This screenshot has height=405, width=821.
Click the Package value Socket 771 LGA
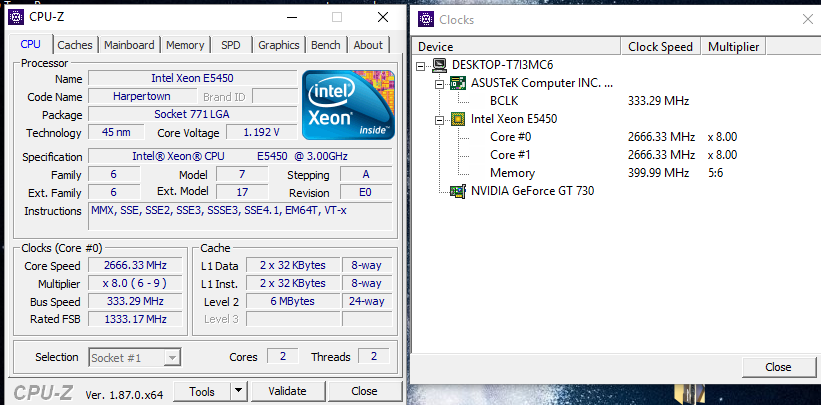tap(193, 114)
